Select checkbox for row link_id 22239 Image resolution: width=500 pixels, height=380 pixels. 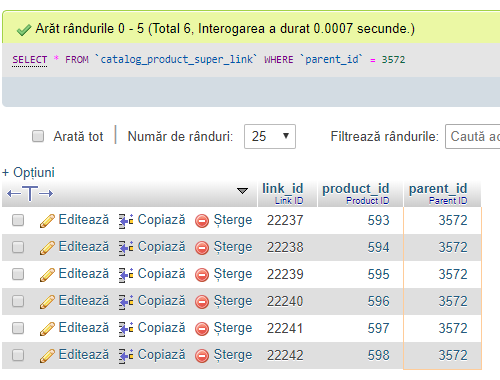pos(18,274)
